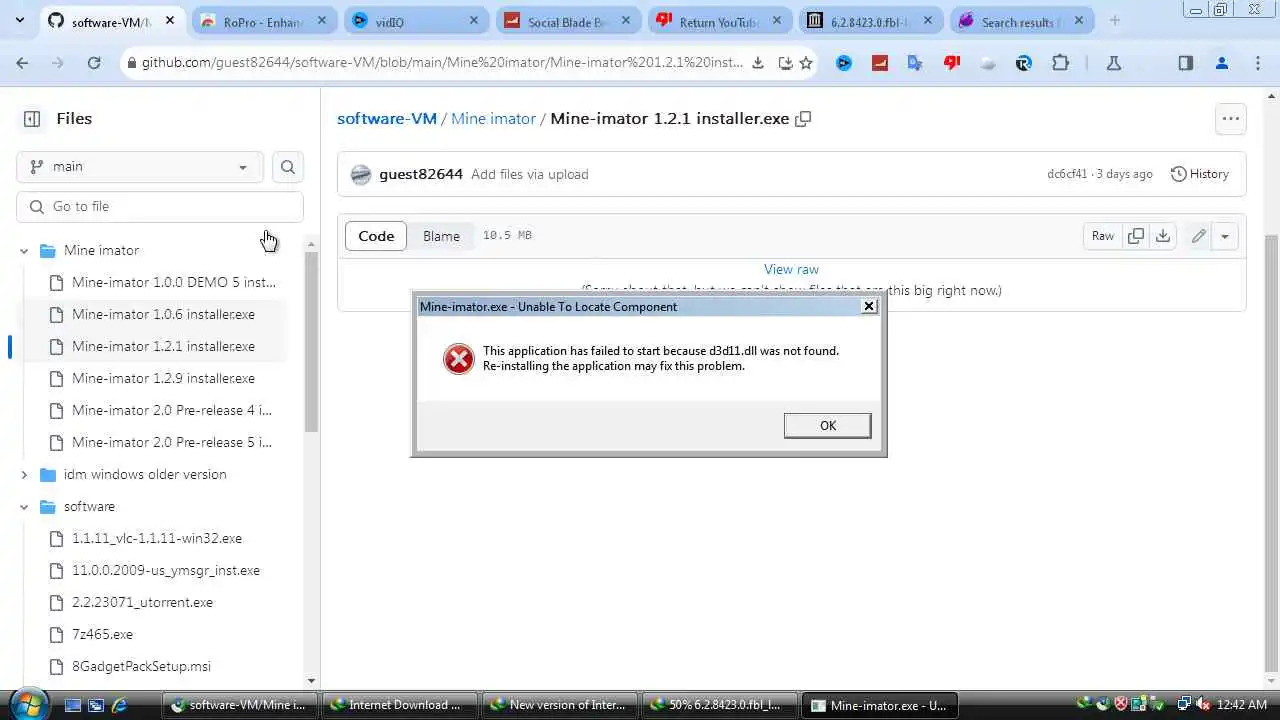Reload the page

pos(93,63)
